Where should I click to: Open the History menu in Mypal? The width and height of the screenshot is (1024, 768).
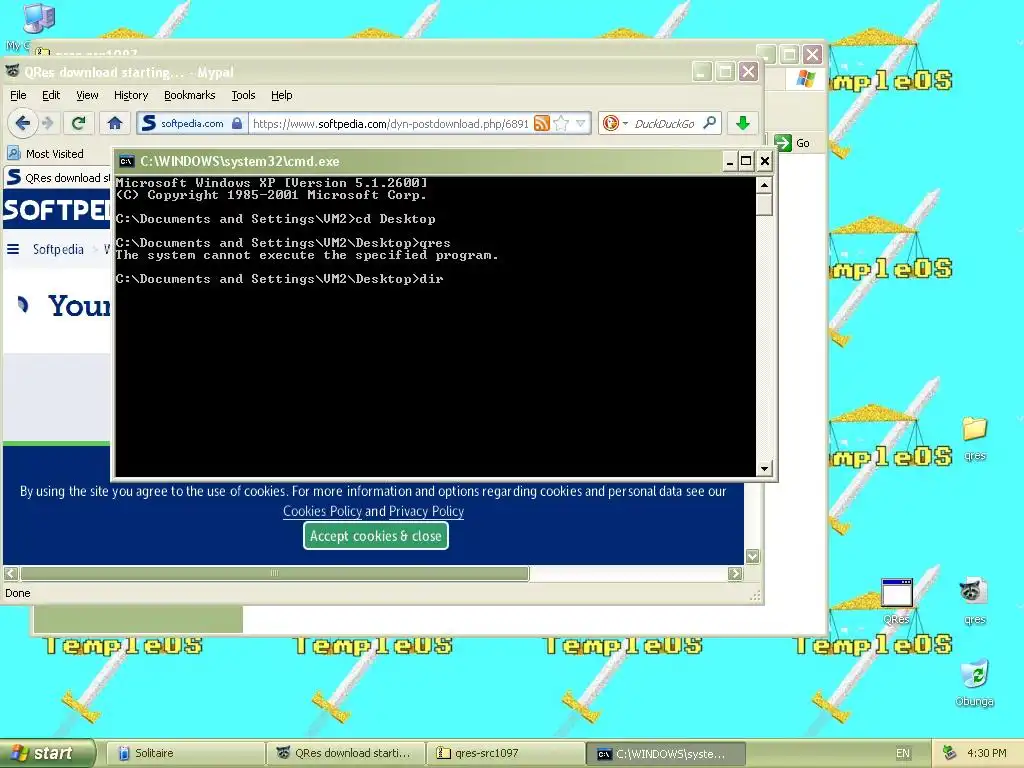(131, 95)
